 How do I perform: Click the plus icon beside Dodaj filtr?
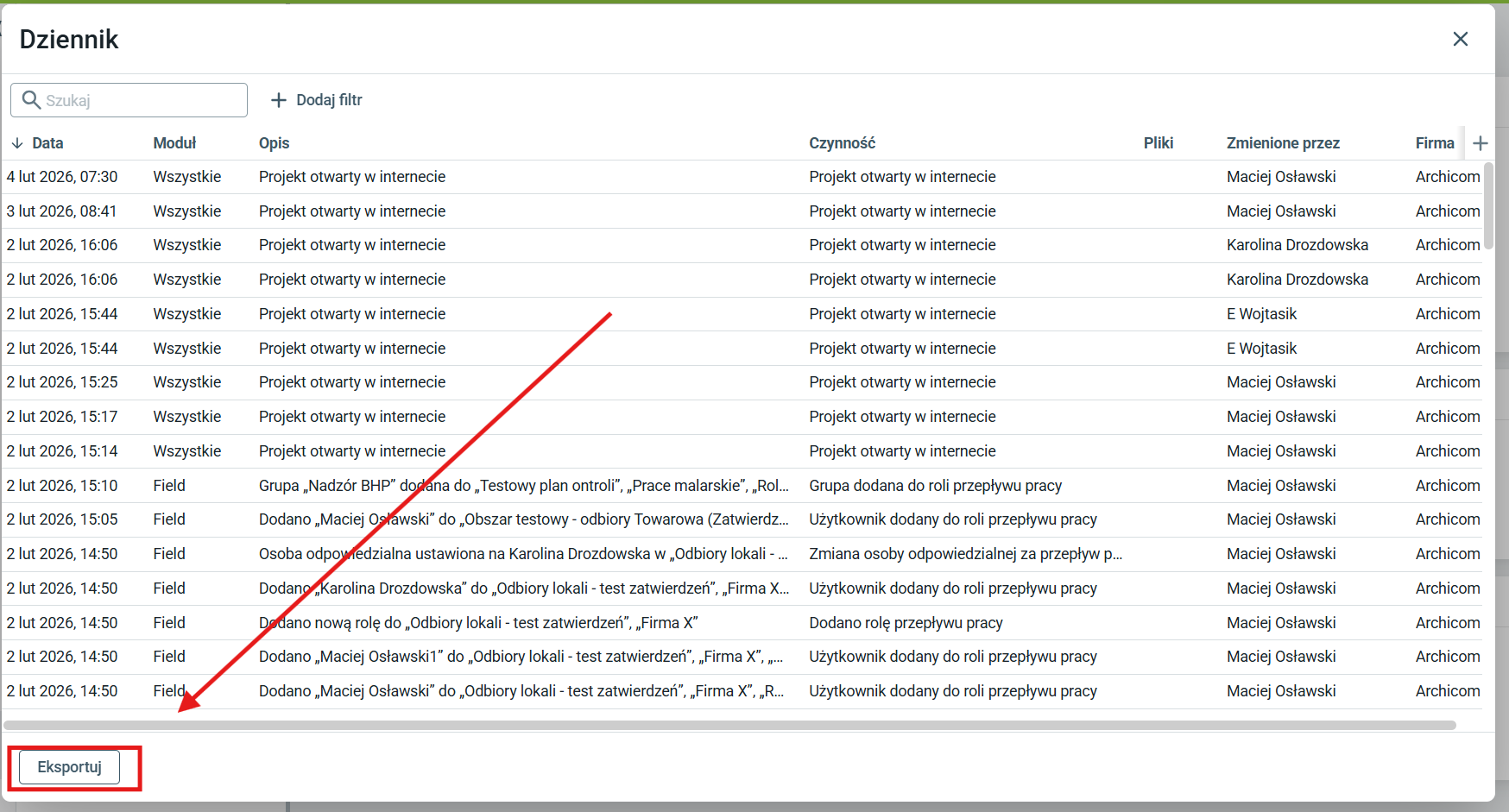(278, 100)
